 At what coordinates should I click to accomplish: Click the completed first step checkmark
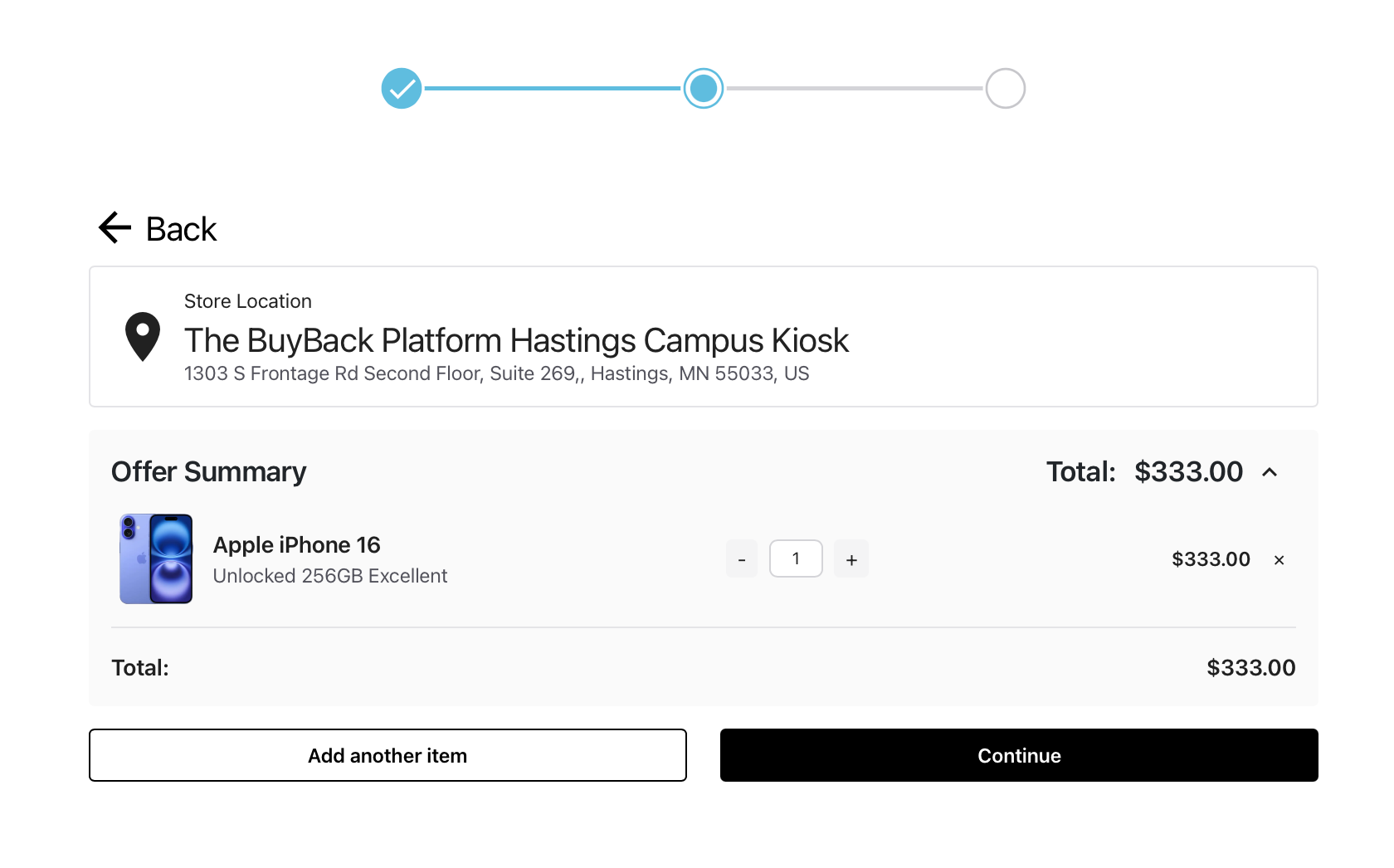tap(402, 88)
